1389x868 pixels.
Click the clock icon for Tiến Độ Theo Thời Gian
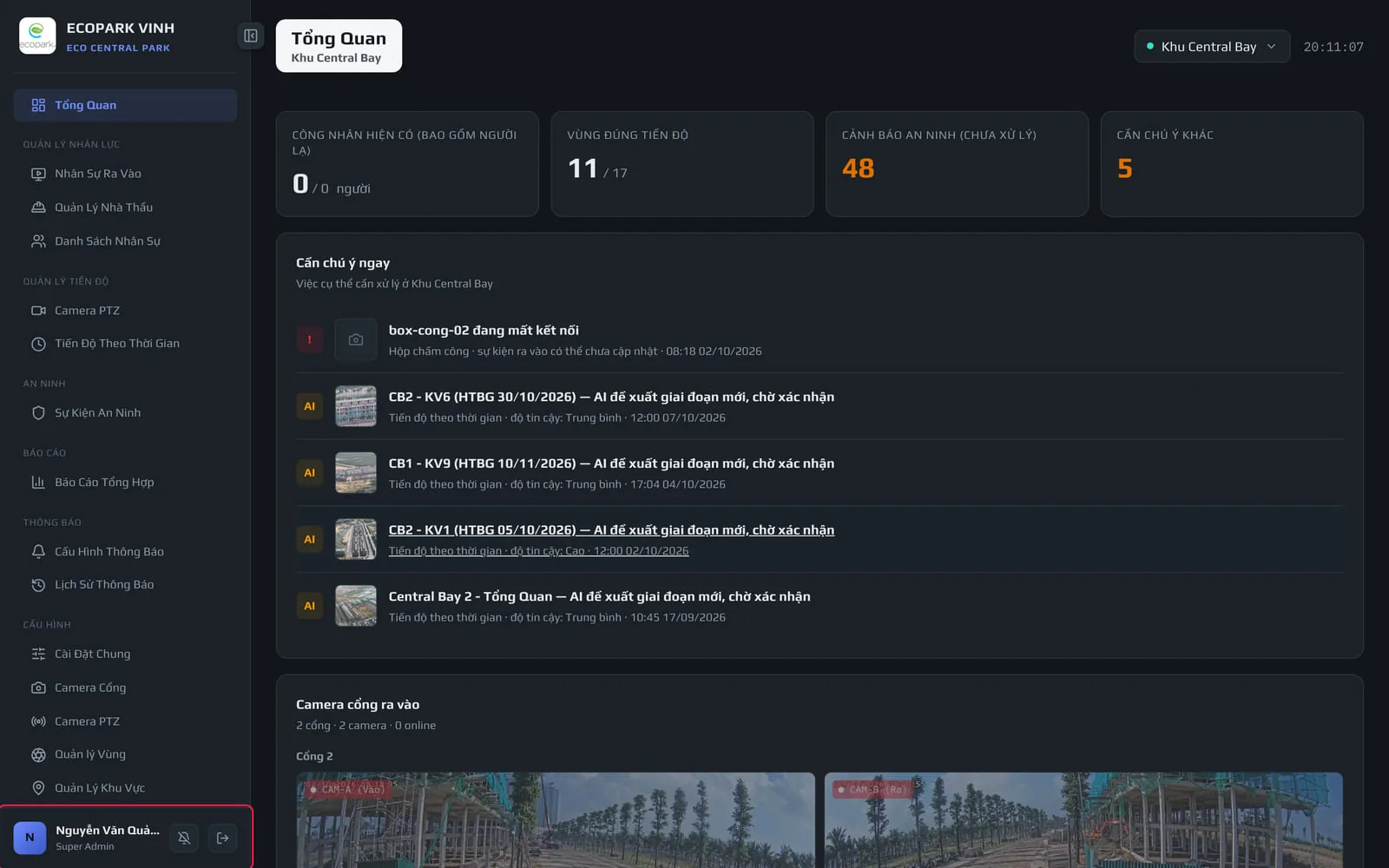pos(38,344)
